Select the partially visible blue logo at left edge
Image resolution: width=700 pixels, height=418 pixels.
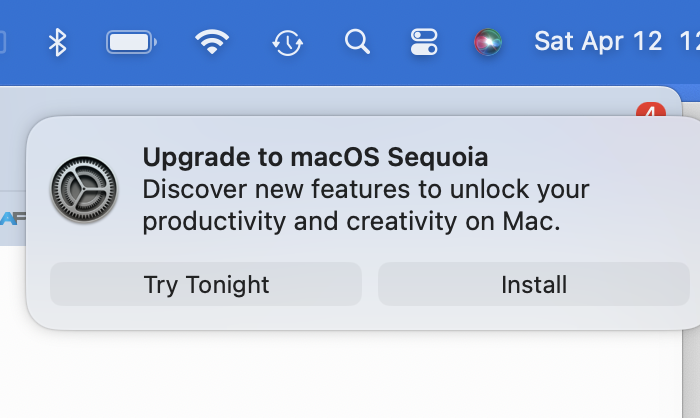(12, 218)
